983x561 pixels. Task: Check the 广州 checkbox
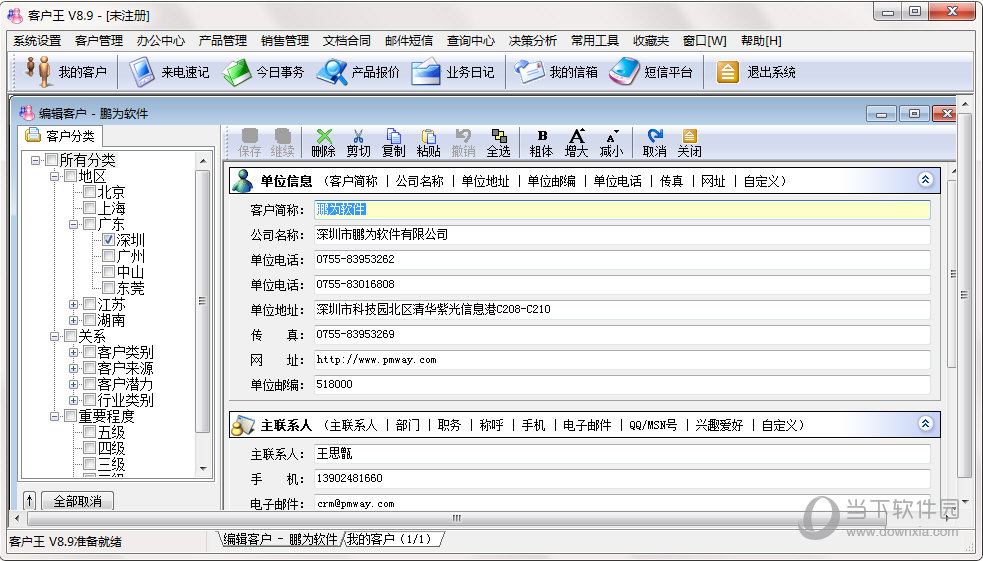108,256
